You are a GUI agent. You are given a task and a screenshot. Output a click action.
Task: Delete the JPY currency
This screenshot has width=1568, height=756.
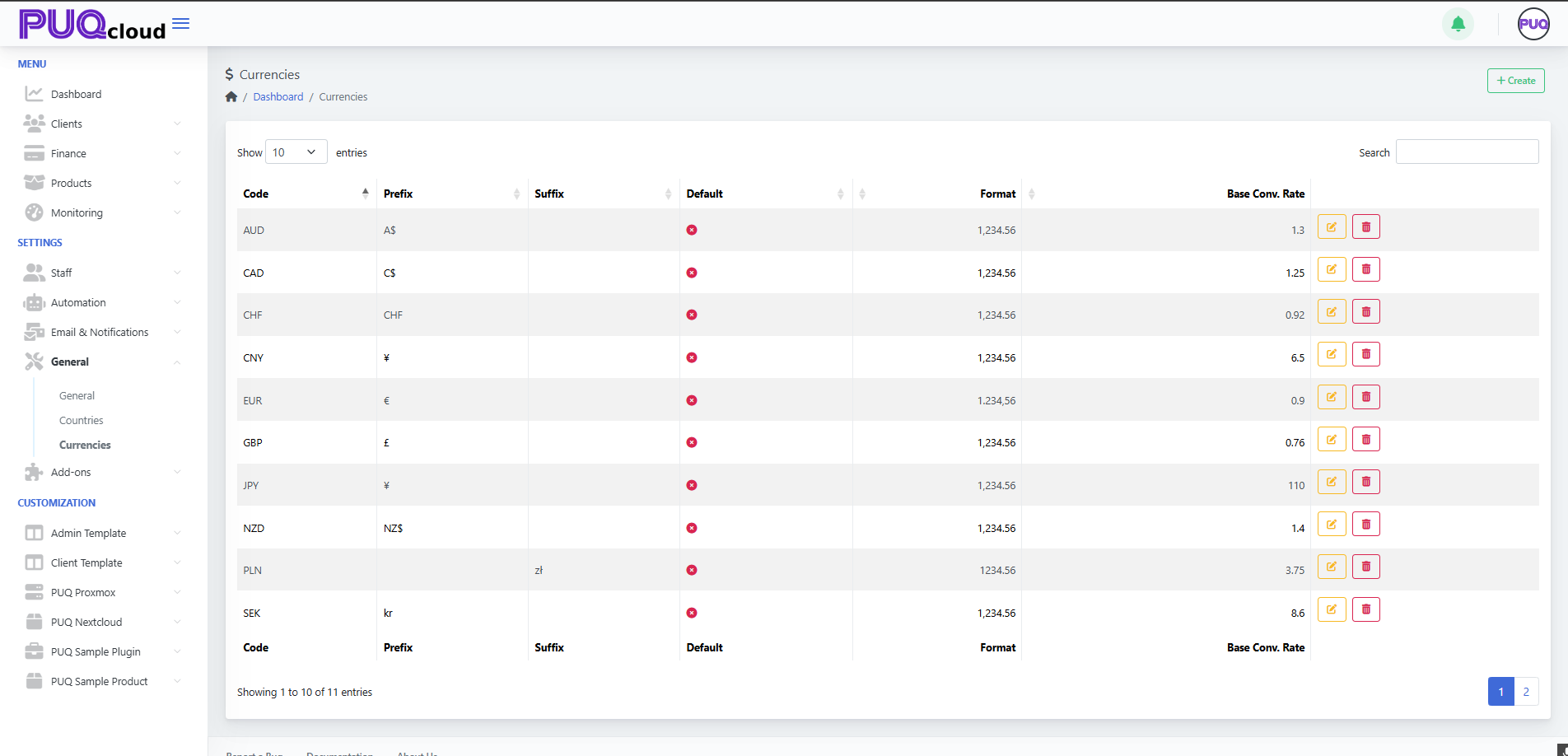pyautogui.click(x=1366, y=482)
